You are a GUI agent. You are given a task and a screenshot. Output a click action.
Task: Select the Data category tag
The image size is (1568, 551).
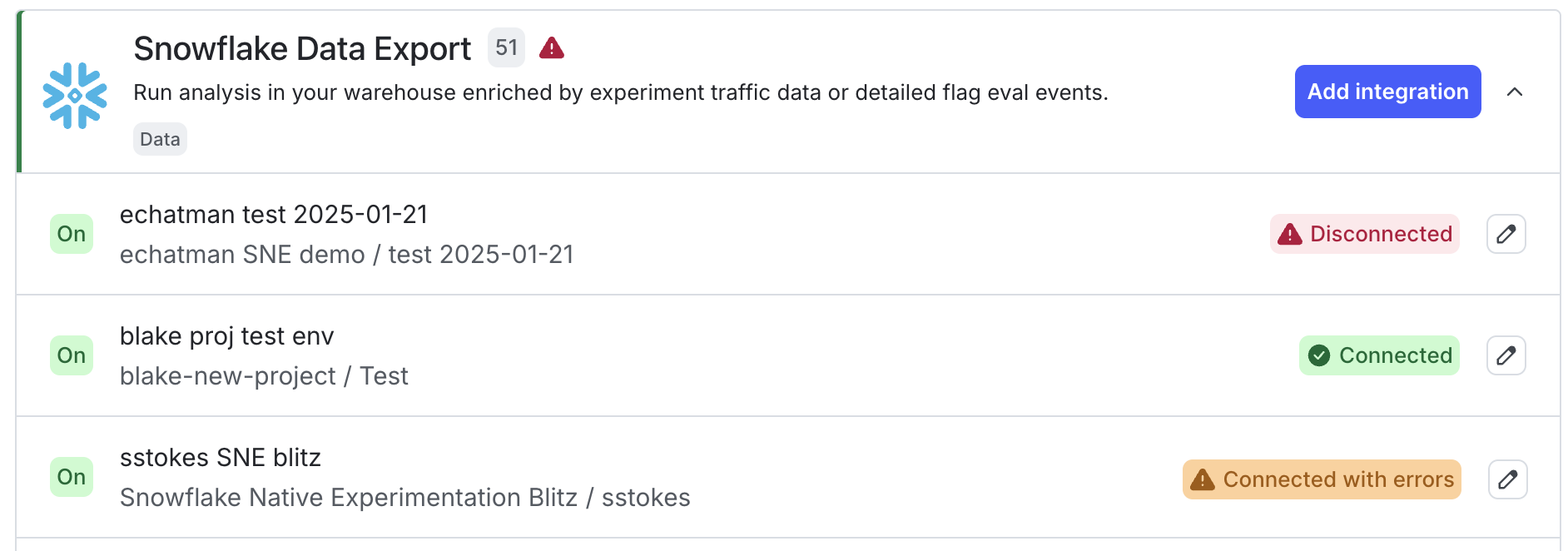(159, 139)
